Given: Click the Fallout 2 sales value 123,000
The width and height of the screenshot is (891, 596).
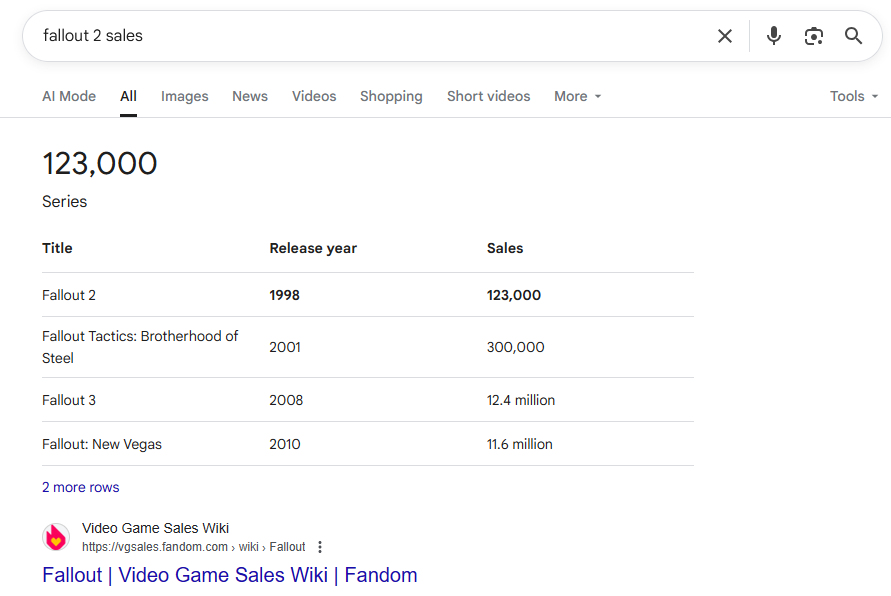Looking at the screenshot, I should (514, 295).
